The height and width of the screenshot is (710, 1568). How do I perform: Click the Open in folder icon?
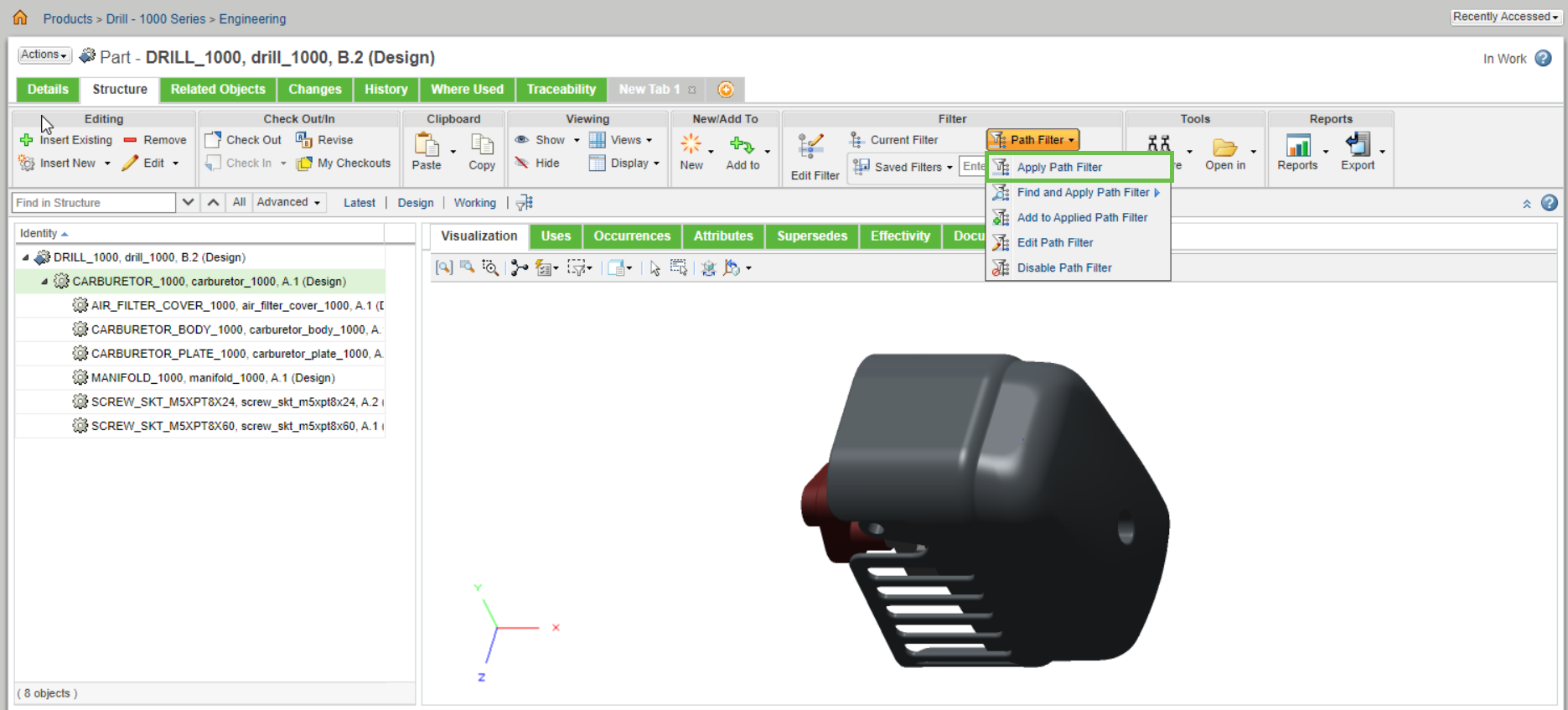click(1225, 148)
